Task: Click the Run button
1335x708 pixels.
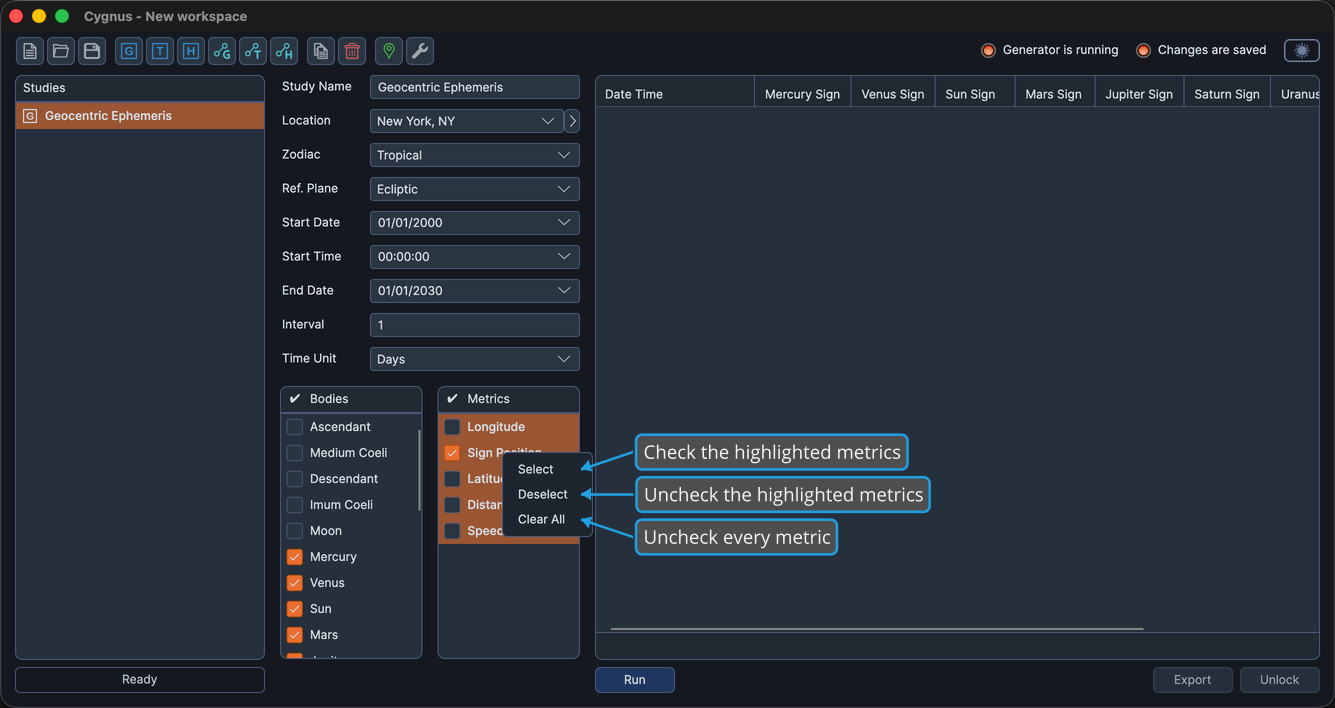Action: coord(635,680)
